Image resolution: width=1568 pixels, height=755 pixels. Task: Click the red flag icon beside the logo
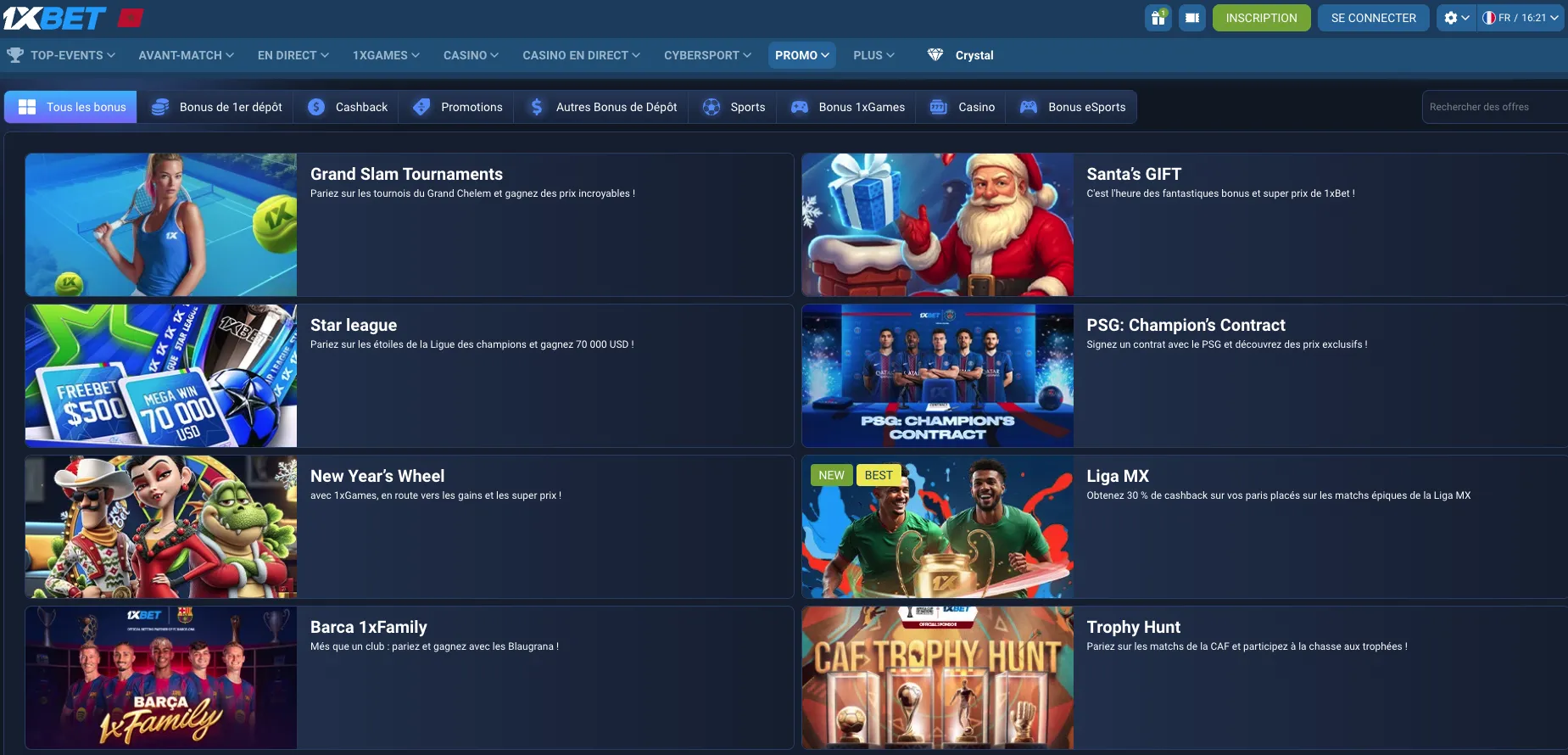pos(130,18)
